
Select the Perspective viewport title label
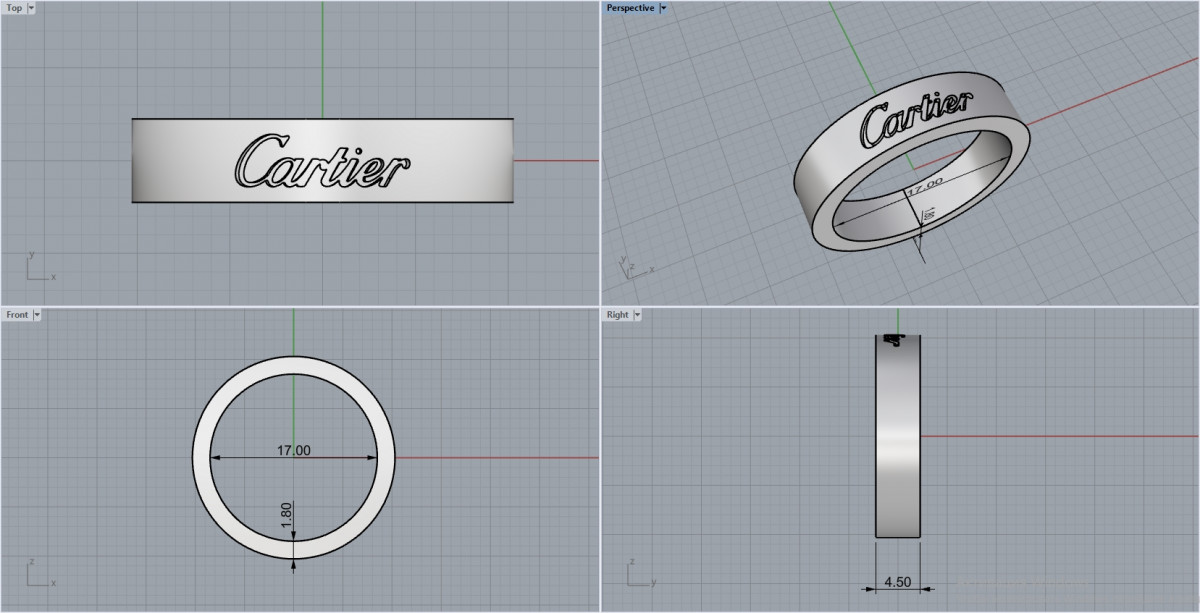630,8
